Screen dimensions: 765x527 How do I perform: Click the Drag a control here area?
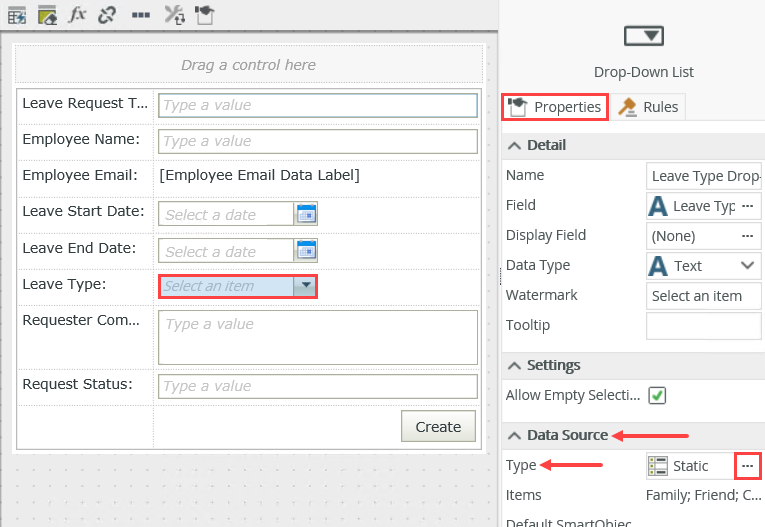click(x=249, y=64)
